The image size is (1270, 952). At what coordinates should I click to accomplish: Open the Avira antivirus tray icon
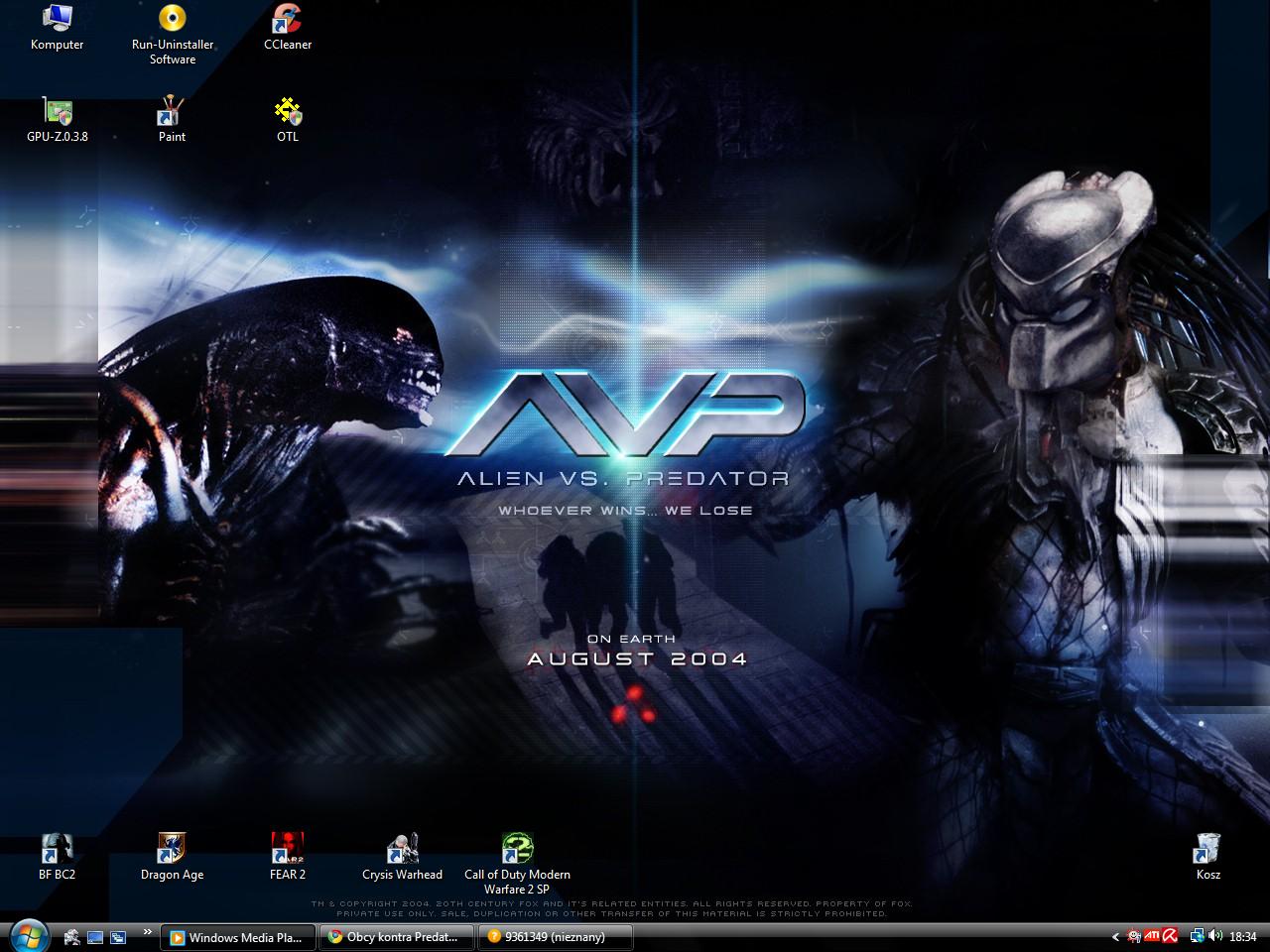click(x=1170, y=936)
